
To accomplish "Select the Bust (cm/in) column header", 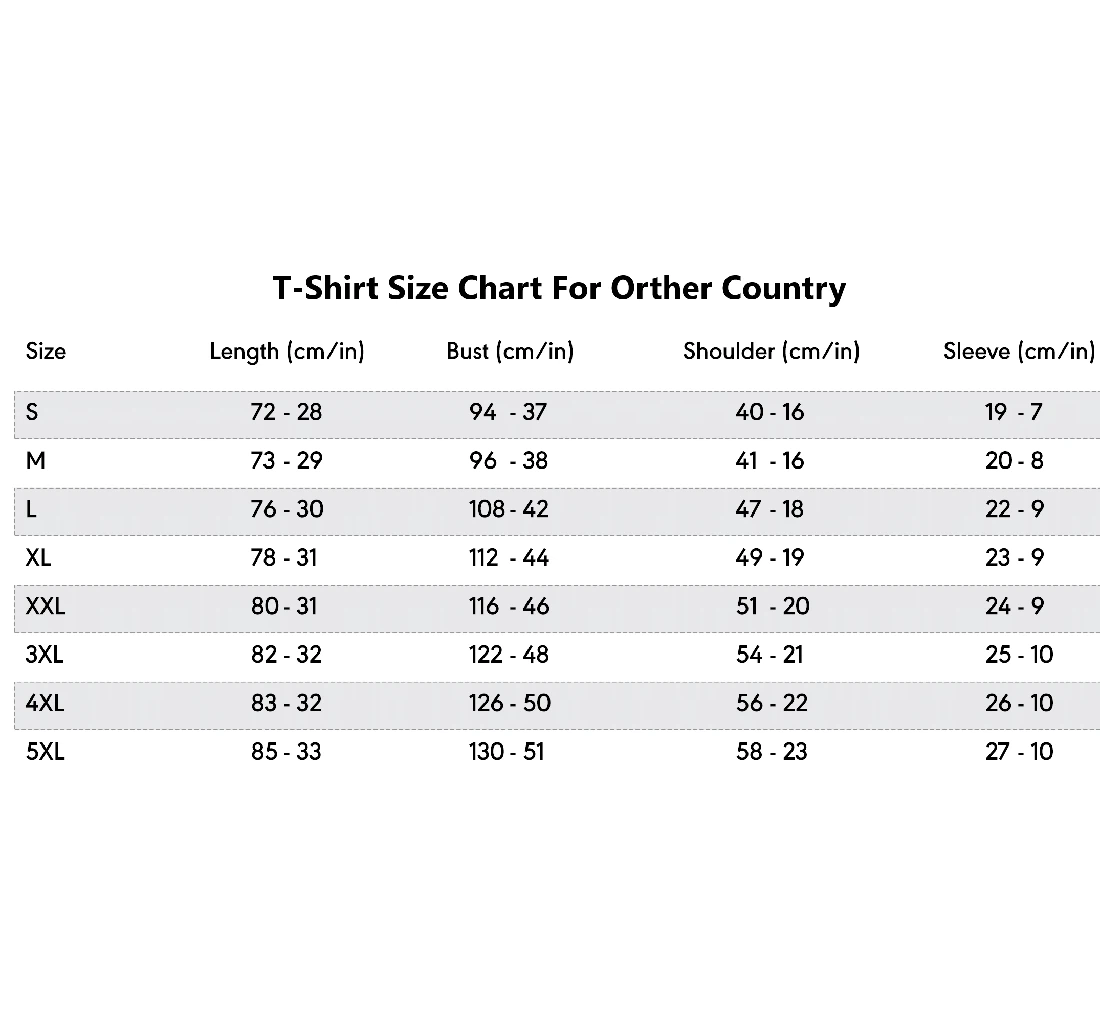I will [x=510, y=351].
